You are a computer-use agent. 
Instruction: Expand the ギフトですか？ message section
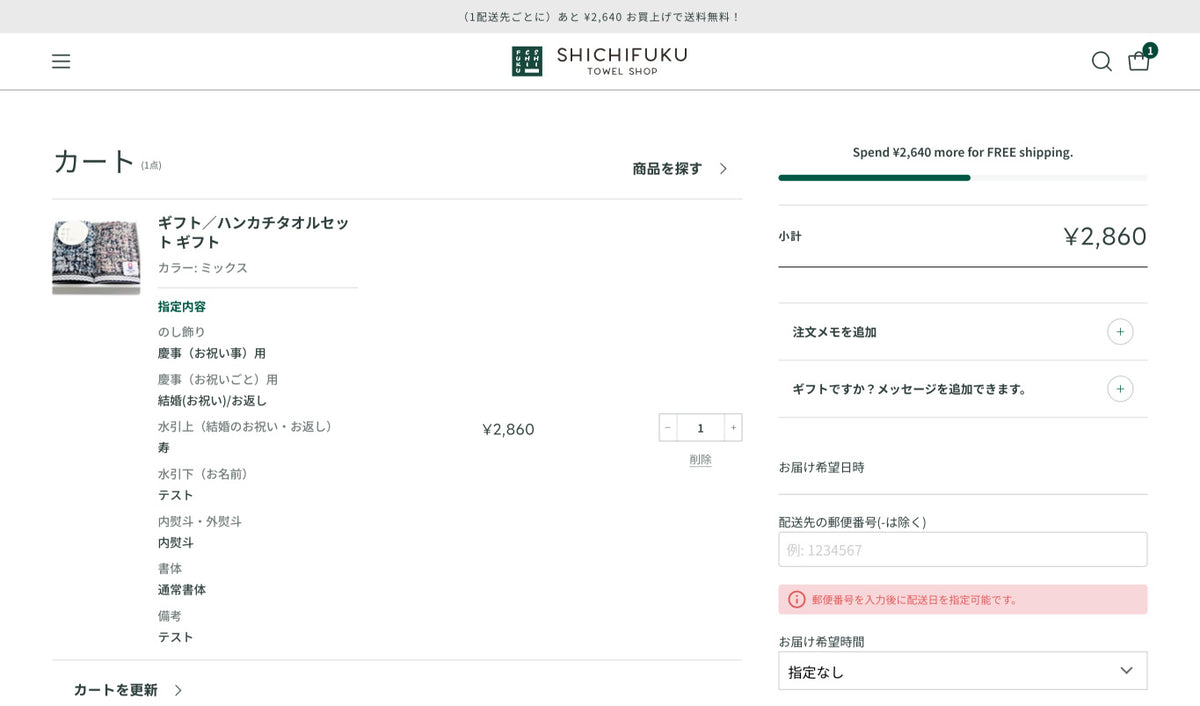coord(962,389)
